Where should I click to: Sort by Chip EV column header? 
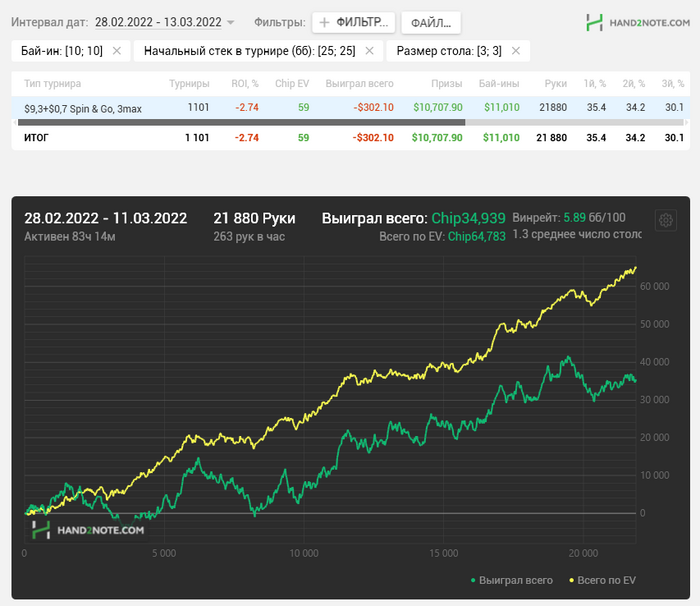[292, 84]
